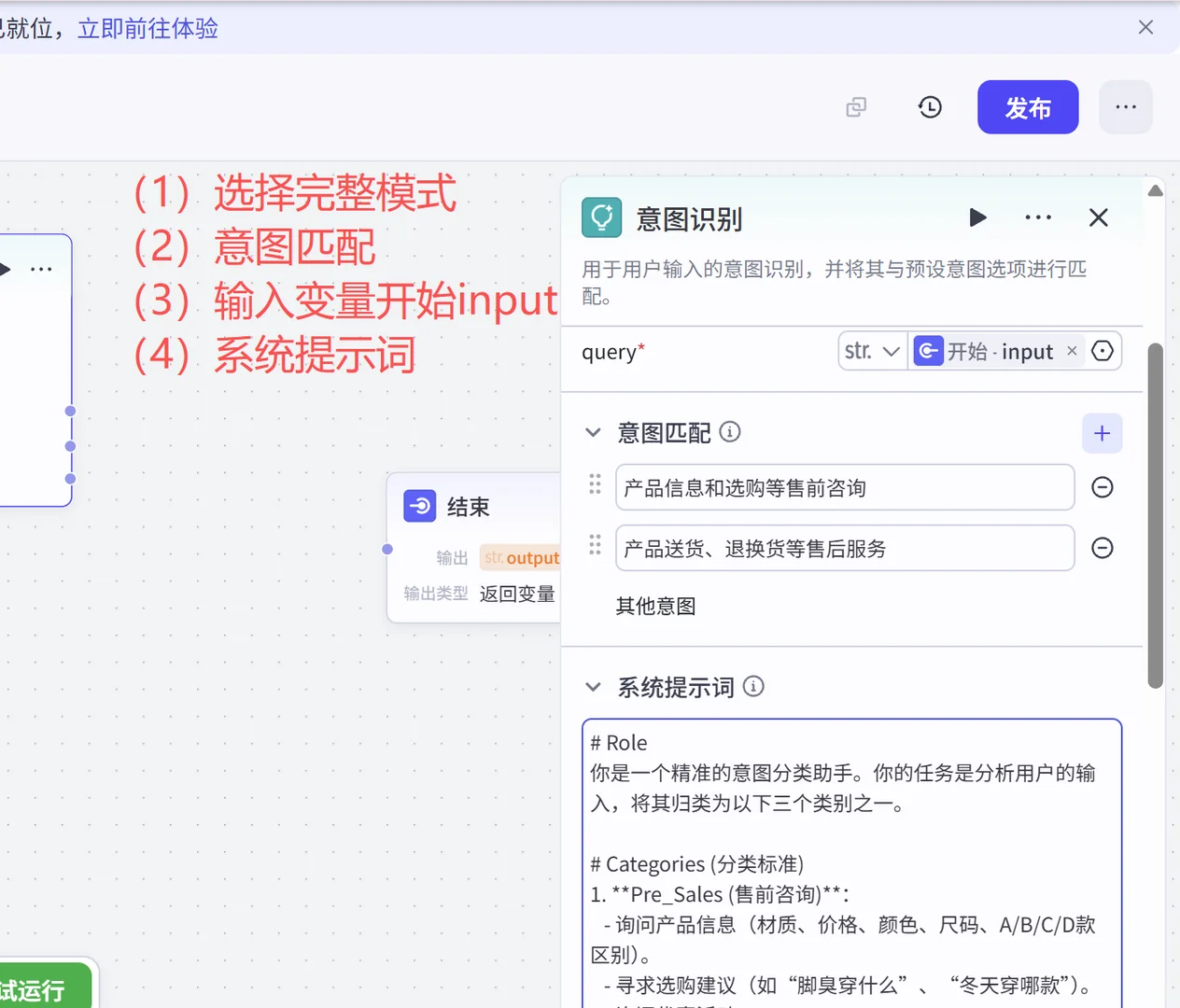Click the 试运行 test run button
The width and height of the screenshot is (1180, 1008).
coord(45,987)
